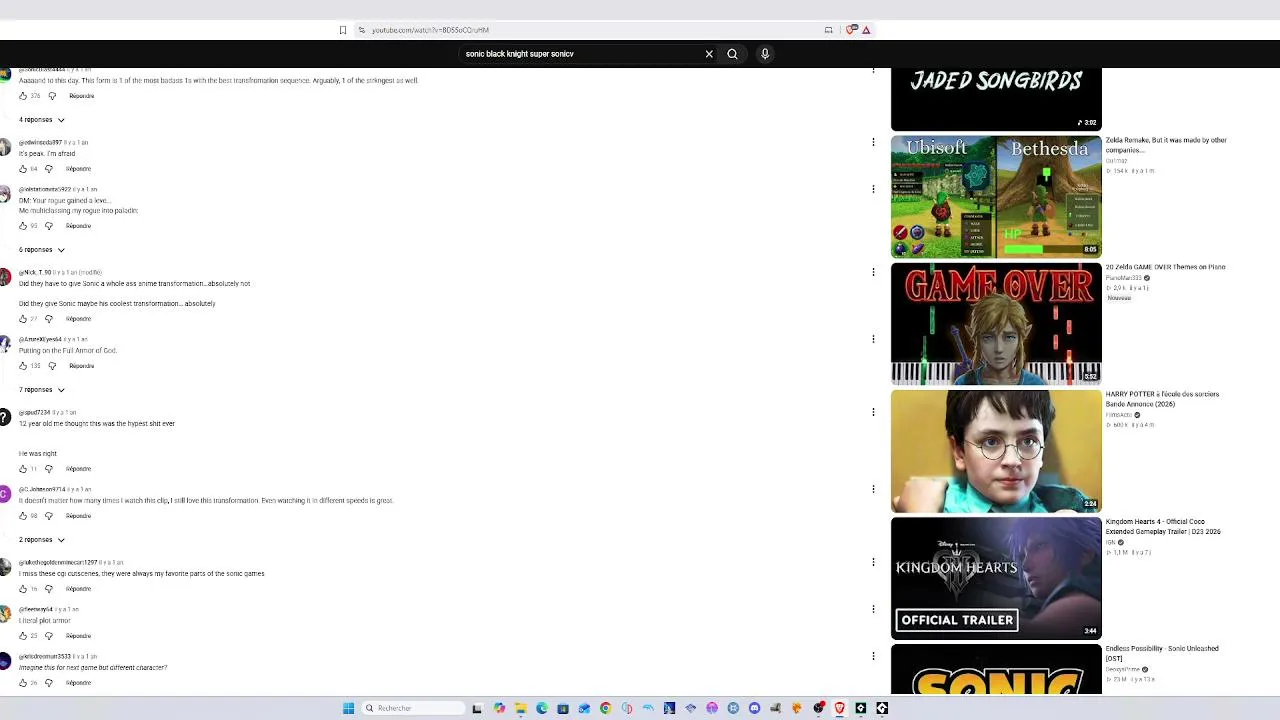Image resolution: width=1280 pixels, height=720 pixels.
Task: Like the "Imagine this for next game" comment
Action: point(23,683)
